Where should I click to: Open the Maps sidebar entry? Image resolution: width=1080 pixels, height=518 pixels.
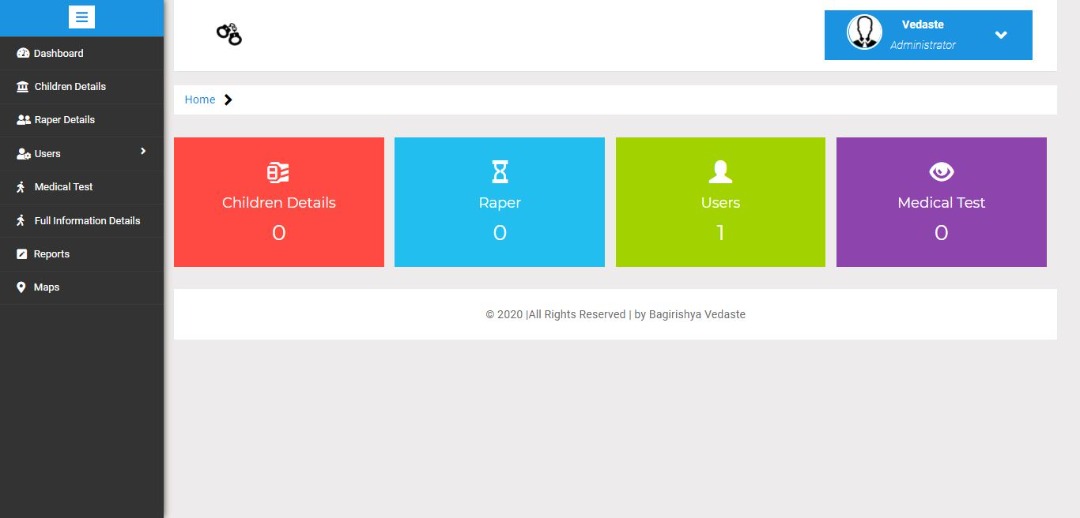[x=82, y=287]
